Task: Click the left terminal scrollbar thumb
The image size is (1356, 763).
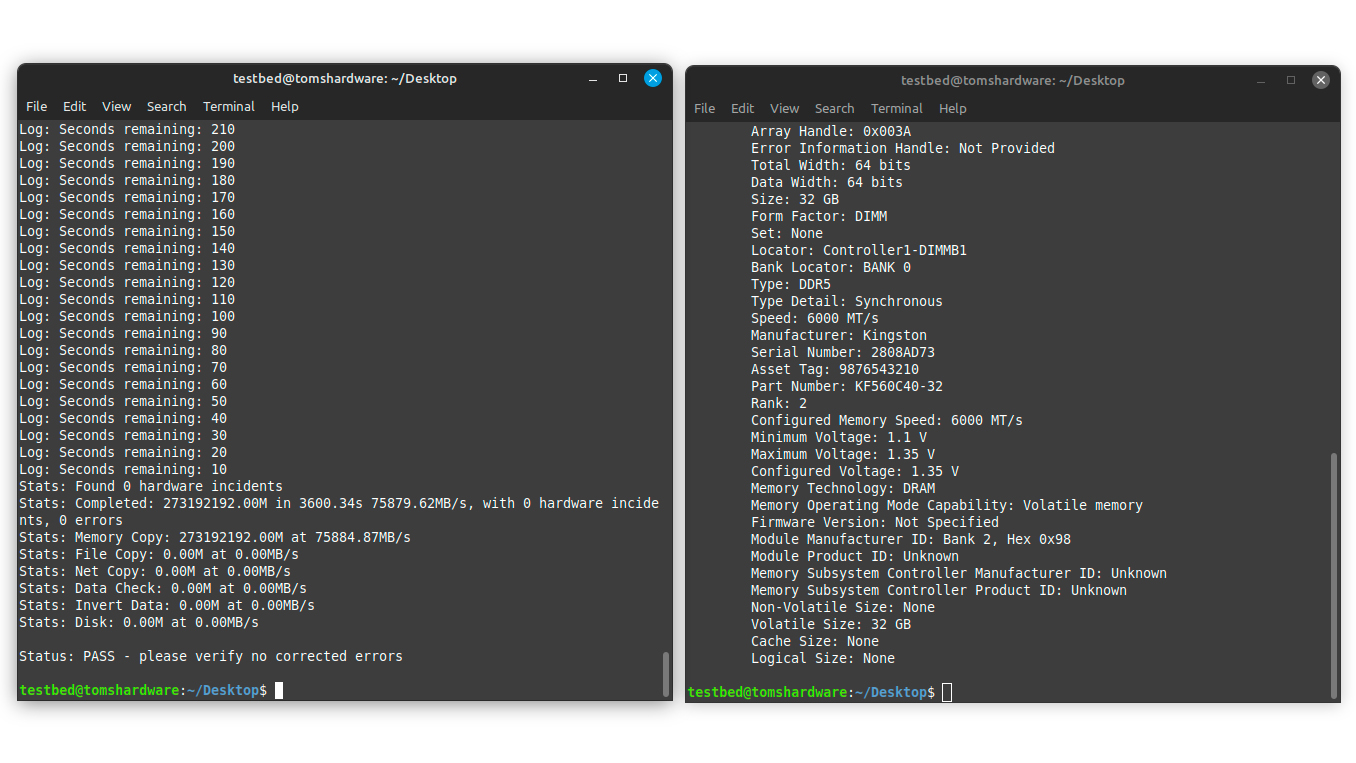Action: (666, 675)
